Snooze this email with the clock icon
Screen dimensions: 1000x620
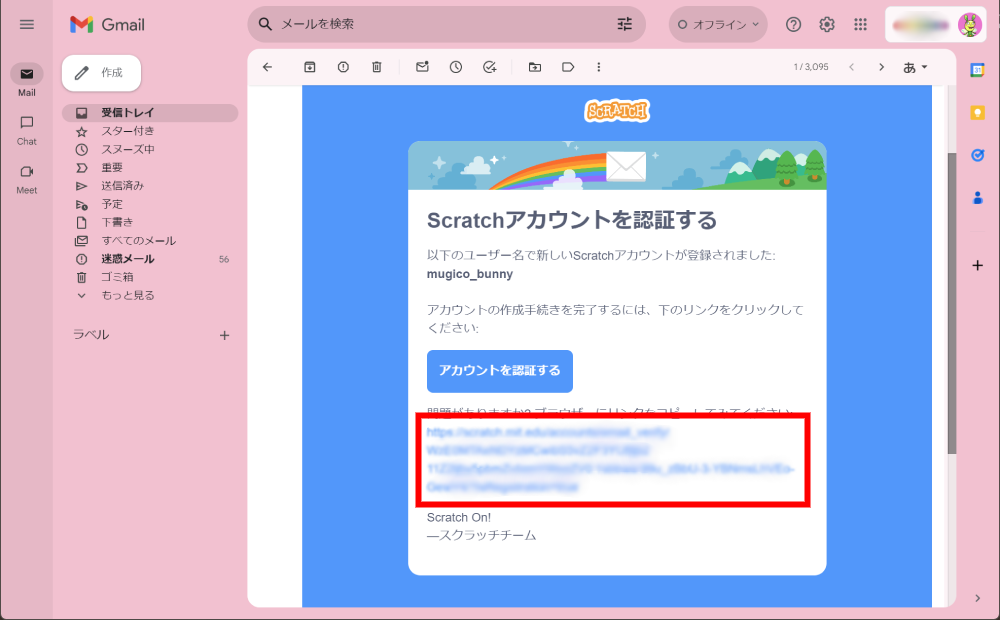[x=456, y=67]
